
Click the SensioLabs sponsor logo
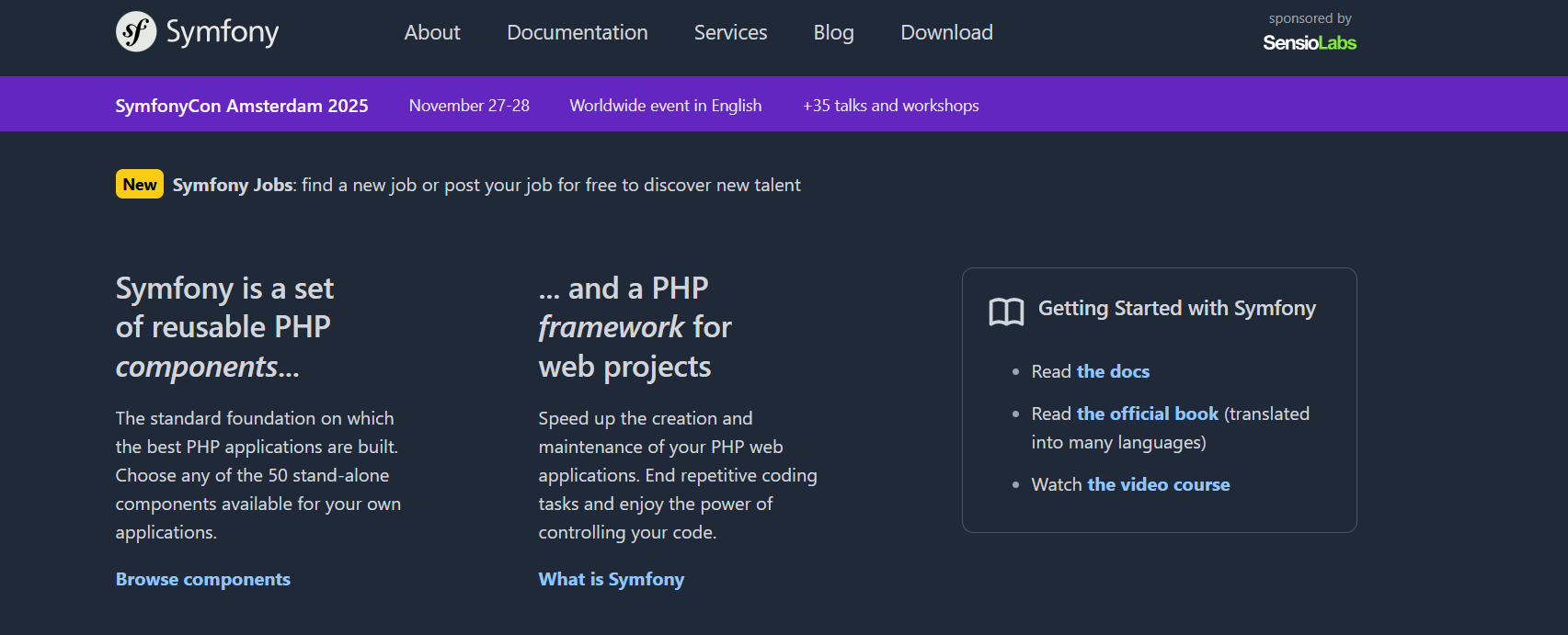pyautogui.click(x=1309, y=43)
